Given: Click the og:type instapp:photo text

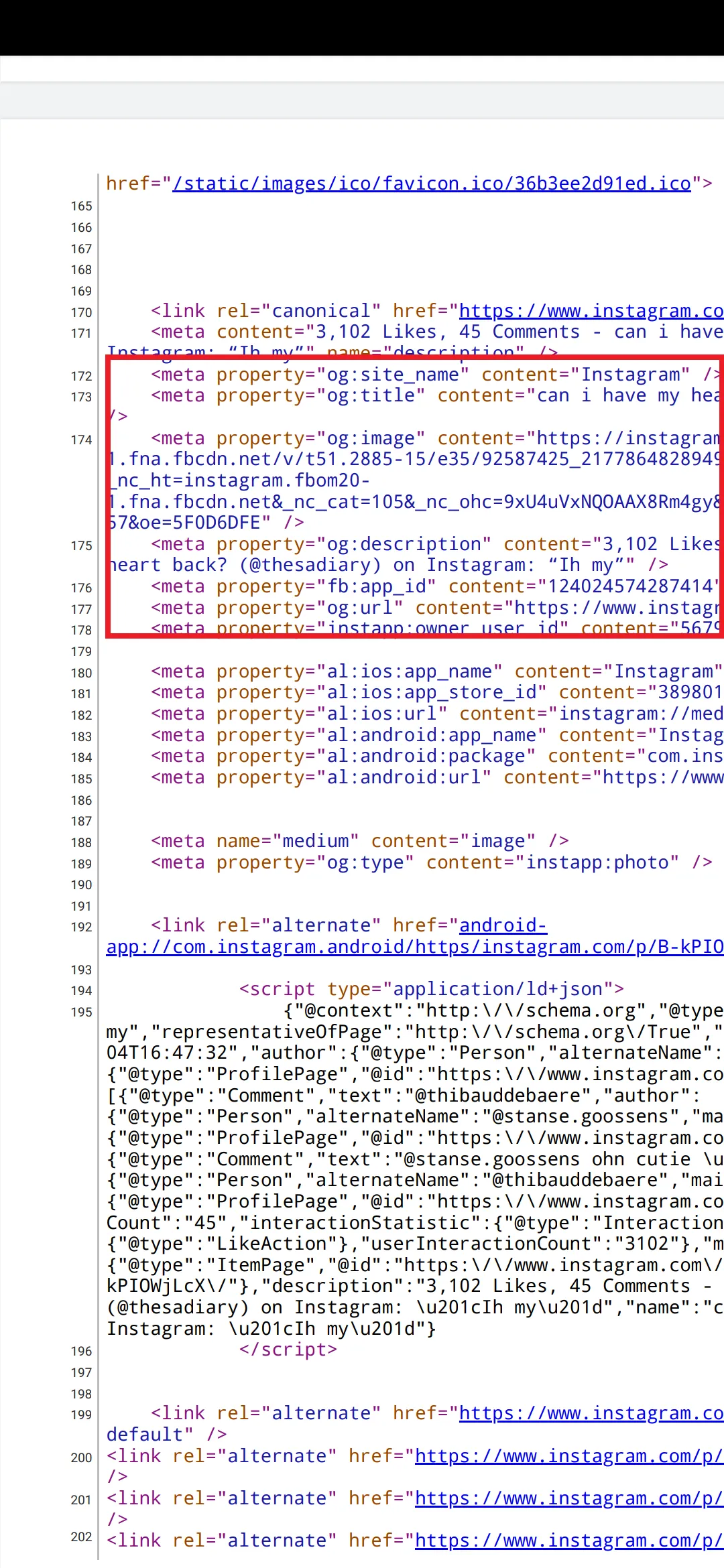Looking at the screenshot, I should (432, 862).
